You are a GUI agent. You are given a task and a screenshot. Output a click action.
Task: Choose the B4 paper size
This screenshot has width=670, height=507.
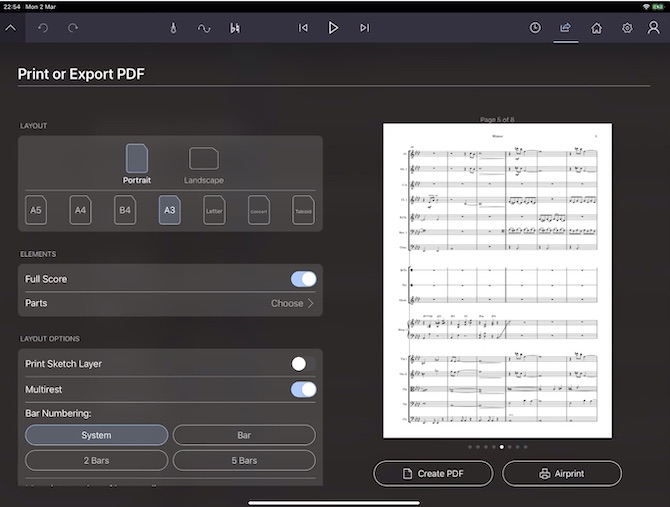pos(125,210)
